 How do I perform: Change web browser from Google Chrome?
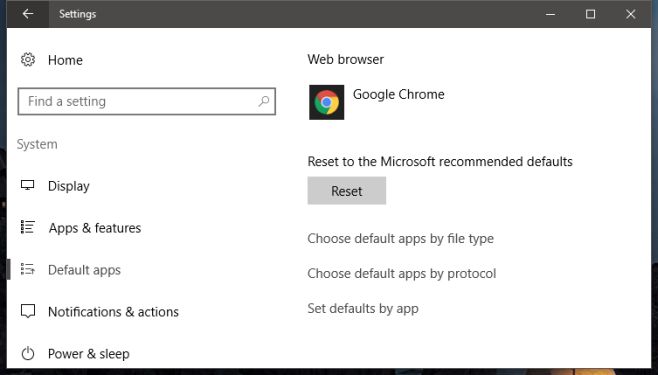[x=377, y=102]
